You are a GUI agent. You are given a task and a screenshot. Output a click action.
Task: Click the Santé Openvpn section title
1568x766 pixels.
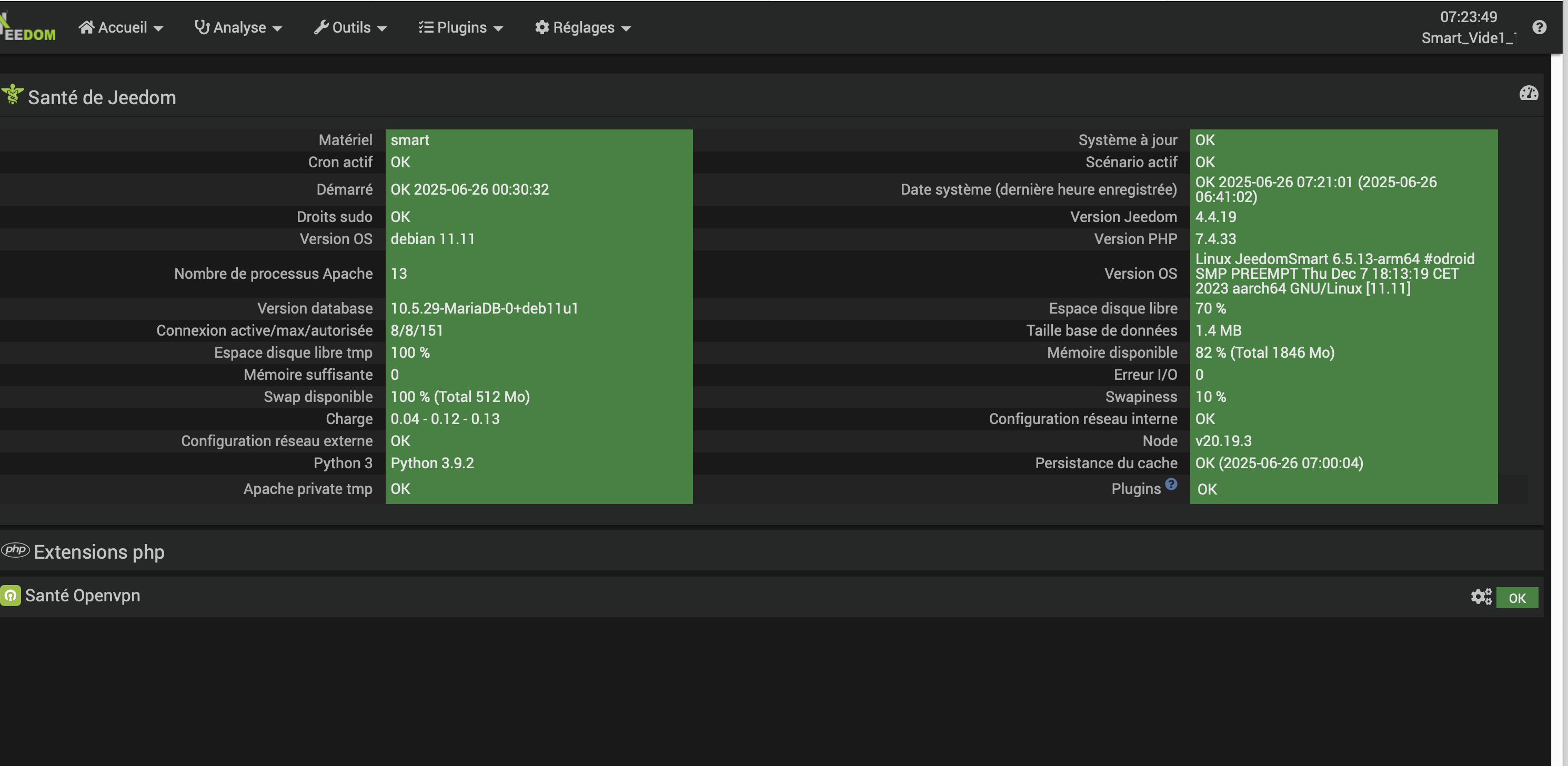tap(83, 596)
